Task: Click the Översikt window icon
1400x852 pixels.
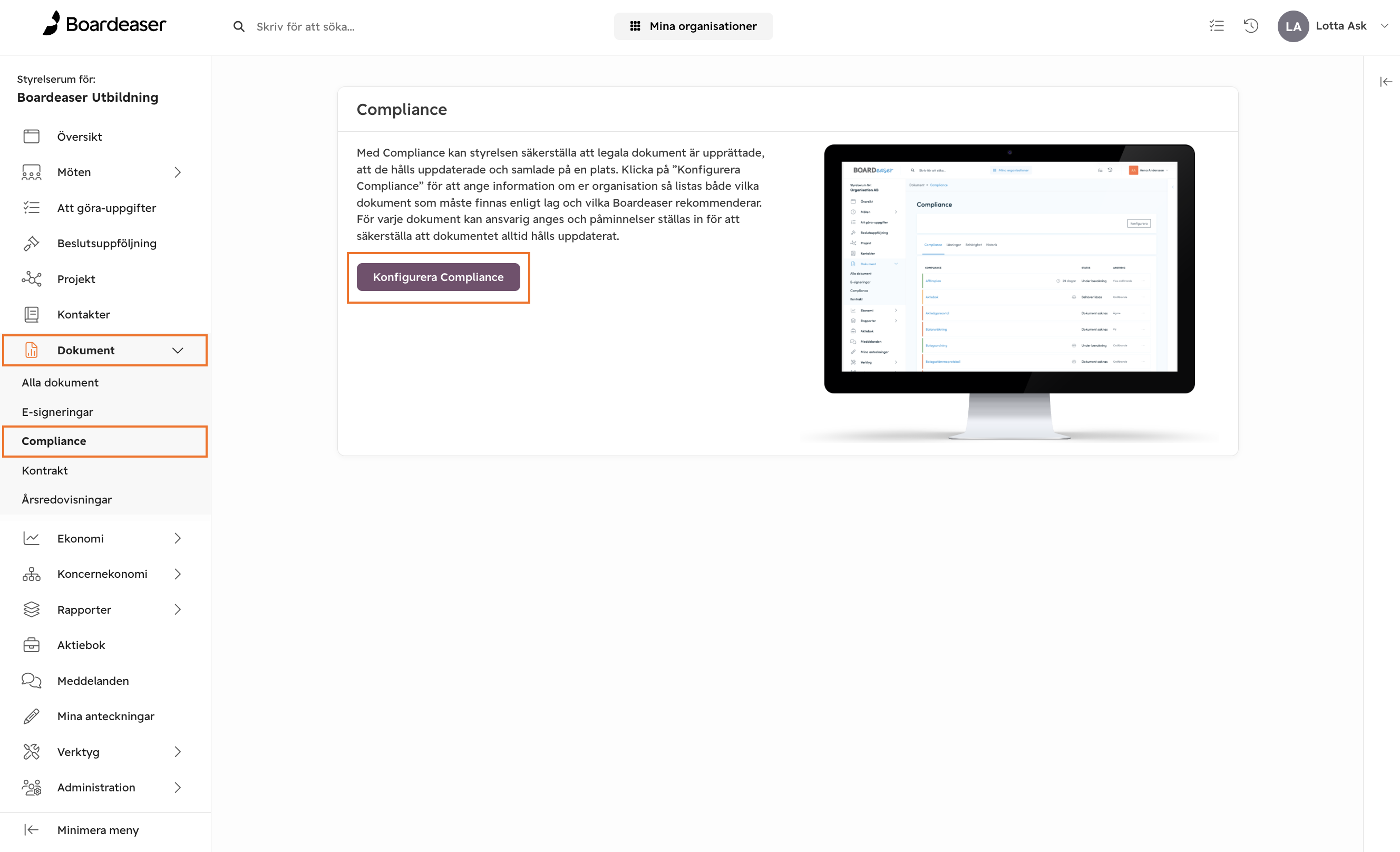Action: [x=31, y=137]
